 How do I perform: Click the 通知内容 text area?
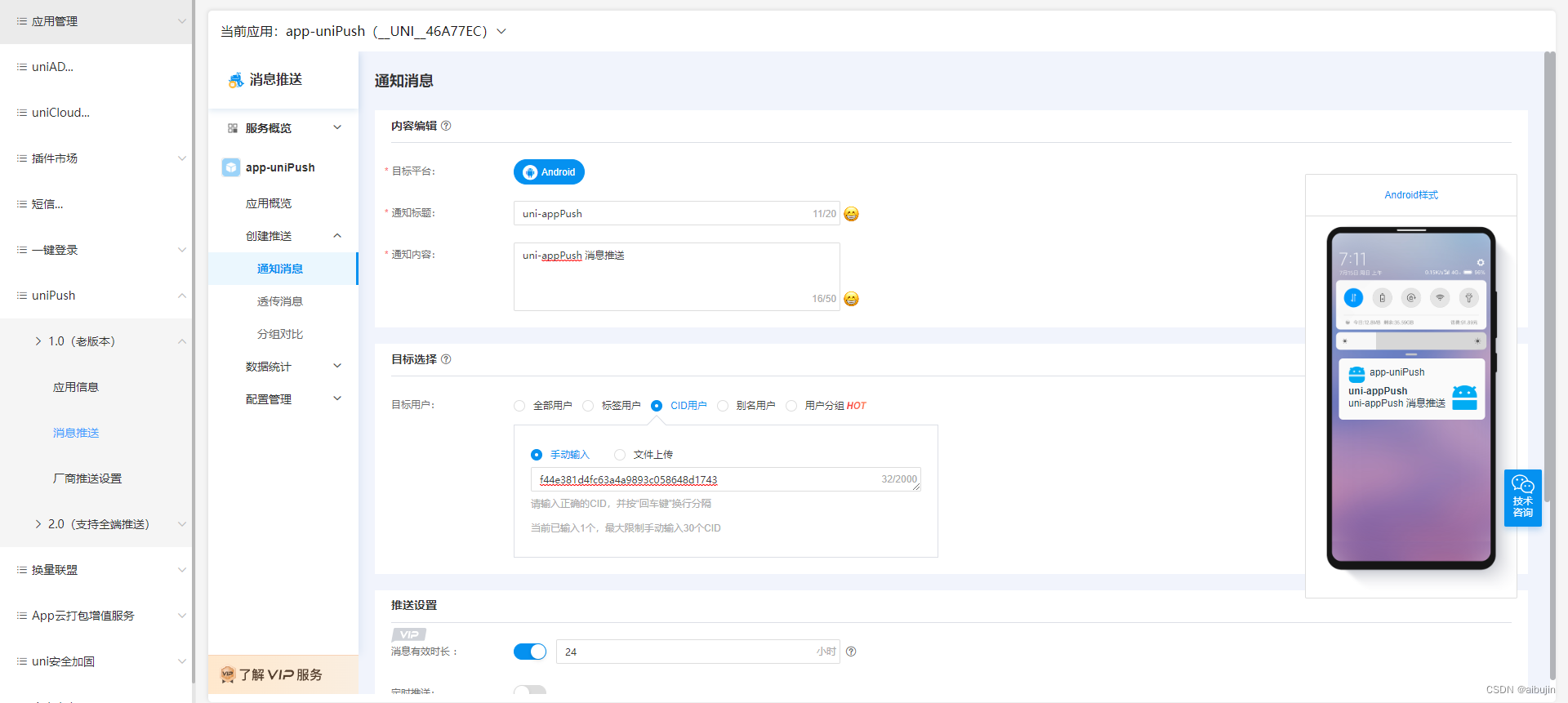[676, 277]
